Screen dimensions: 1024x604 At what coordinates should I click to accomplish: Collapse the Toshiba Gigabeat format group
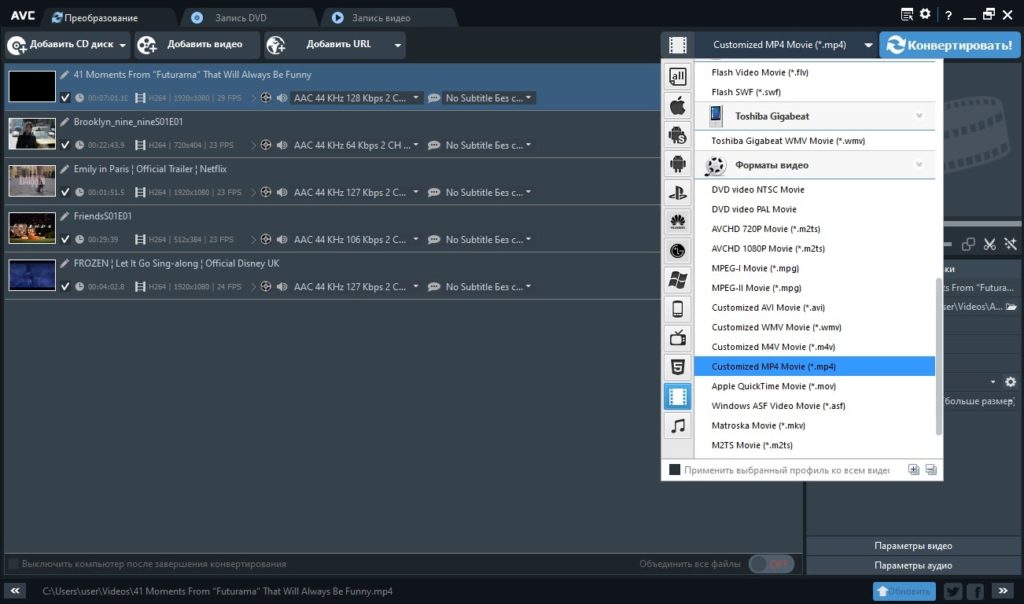[918, 116]
